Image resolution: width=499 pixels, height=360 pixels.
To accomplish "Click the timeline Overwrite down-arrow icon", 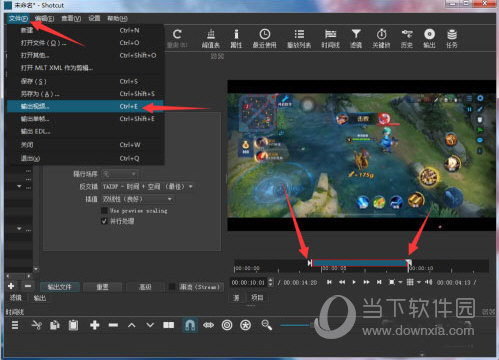I will pyautogui.click(x=150, y=325).
